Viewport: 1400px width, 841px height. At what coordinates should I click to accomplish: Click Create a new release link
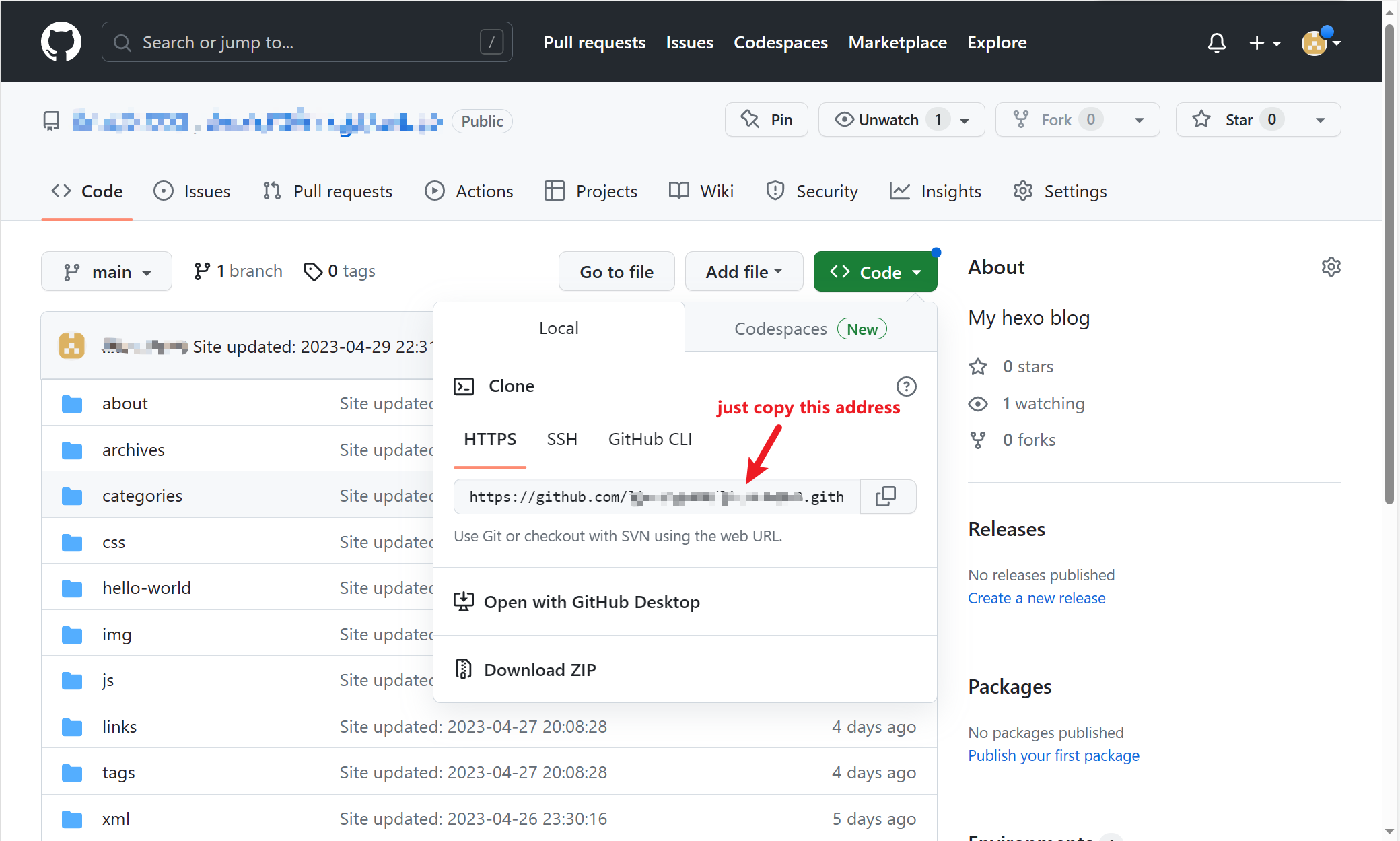tap(1037, 597)
